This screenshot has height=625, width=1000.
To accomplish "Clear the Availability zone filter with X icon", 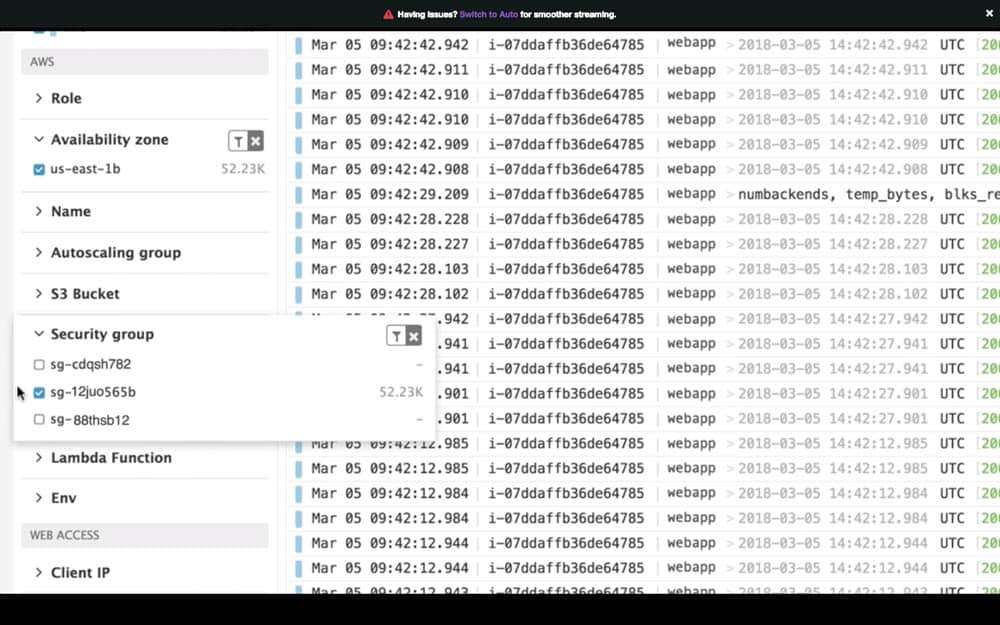I will (x=255, y=141).
